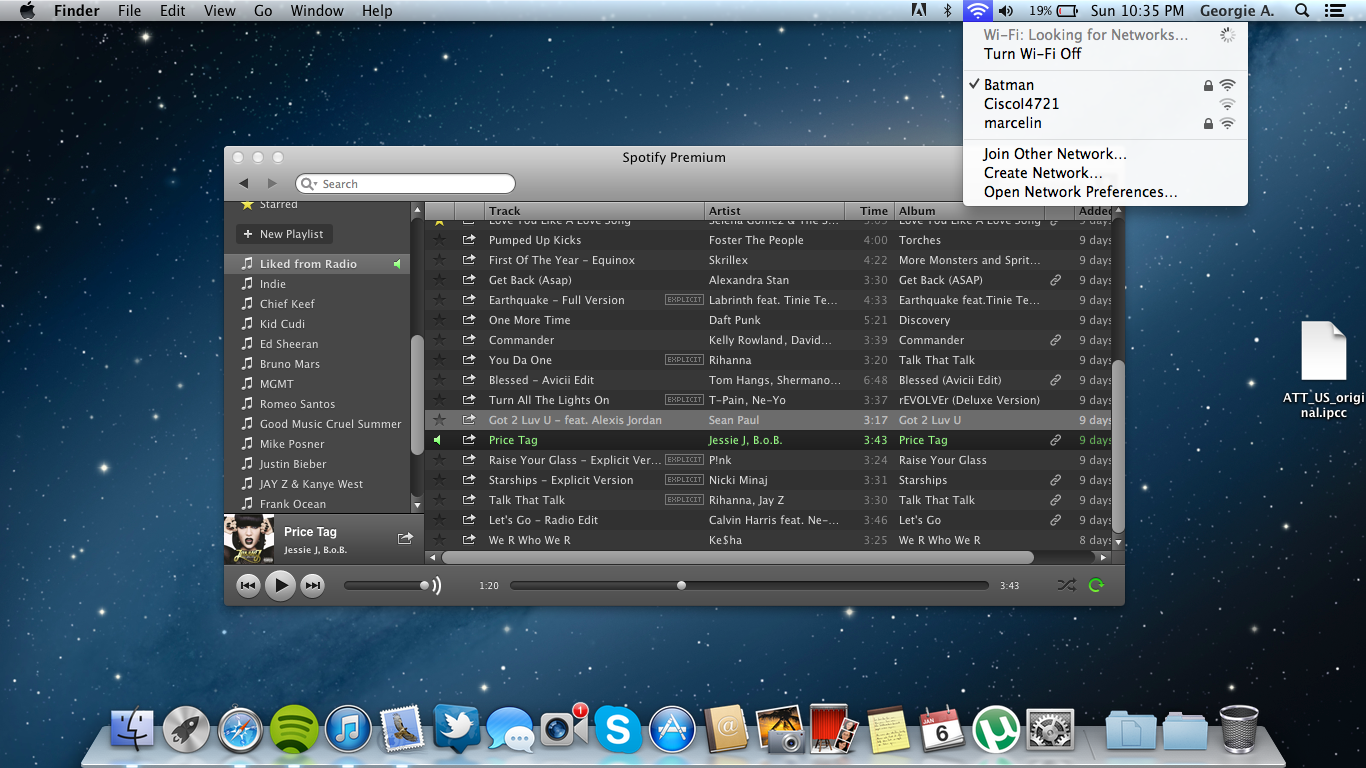The image size is (1366, 768).
Task: Sort by the Track column header
Action: tap(594, 211)
